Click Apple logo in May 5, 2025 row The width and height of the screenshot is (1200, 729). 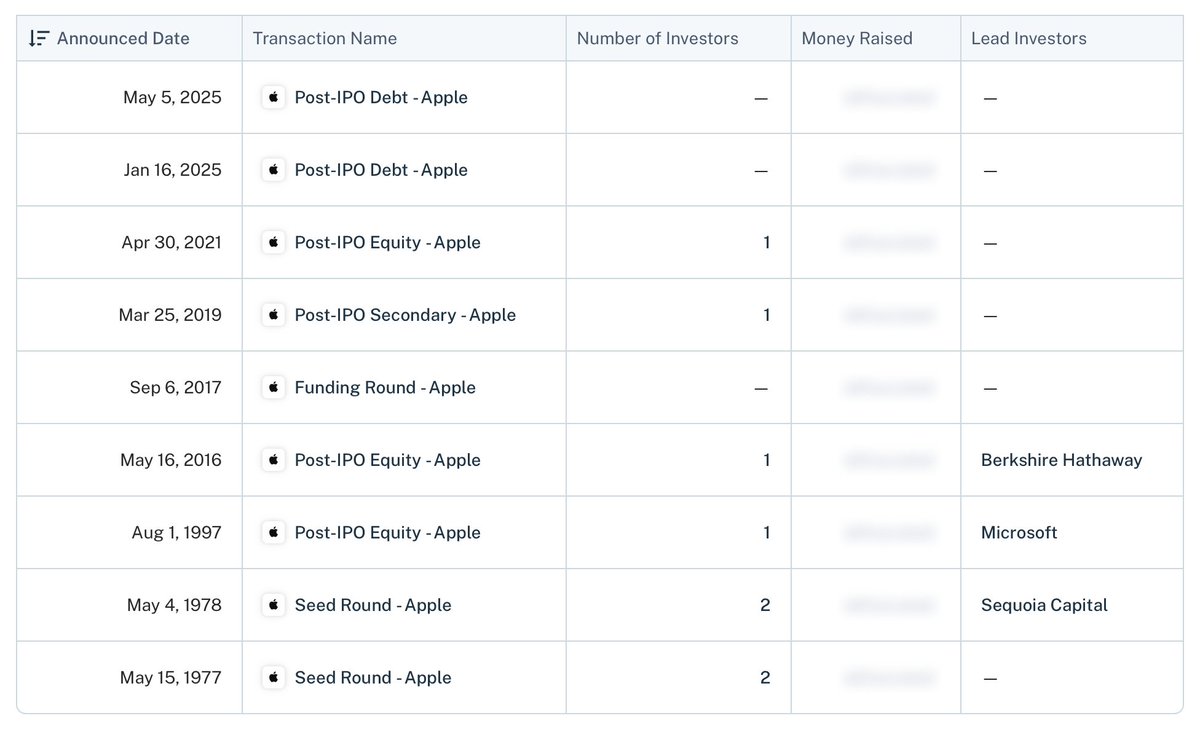point(273,97)
